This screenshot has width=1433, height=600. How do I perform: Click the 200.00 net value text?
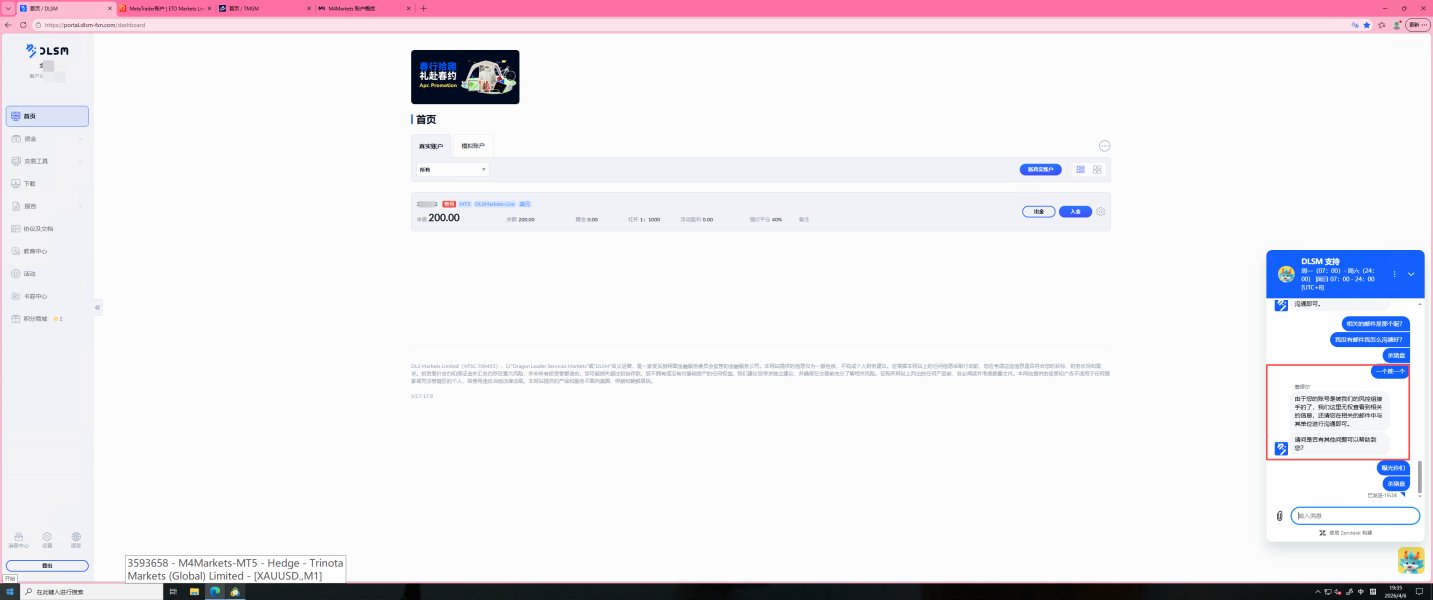pos(444,218)
